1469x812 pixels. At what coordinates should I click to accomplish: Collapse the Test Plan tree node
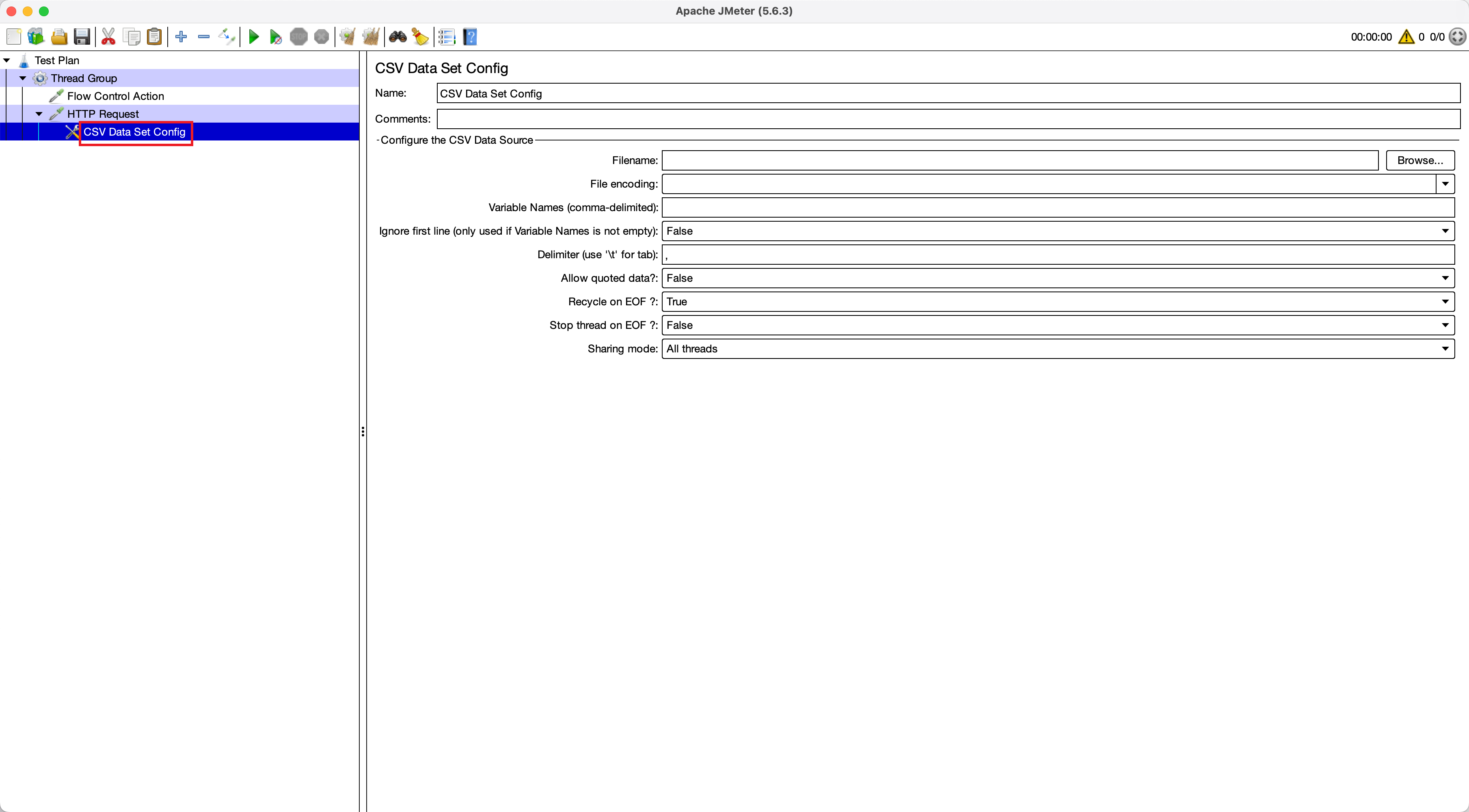pyautogui.click(x=7, y=60)
